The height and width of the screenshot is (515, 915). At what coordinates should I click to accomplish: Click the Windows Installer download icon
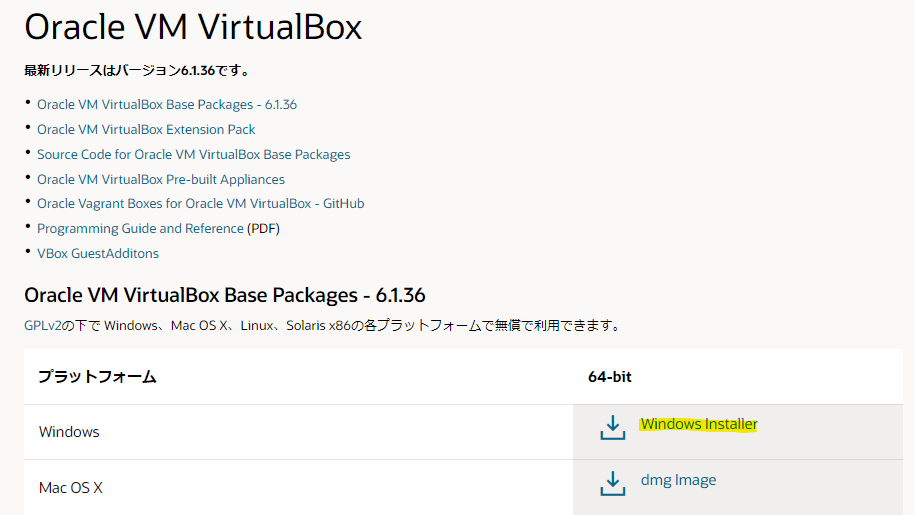pyautogui.click(x=612, y=428)
